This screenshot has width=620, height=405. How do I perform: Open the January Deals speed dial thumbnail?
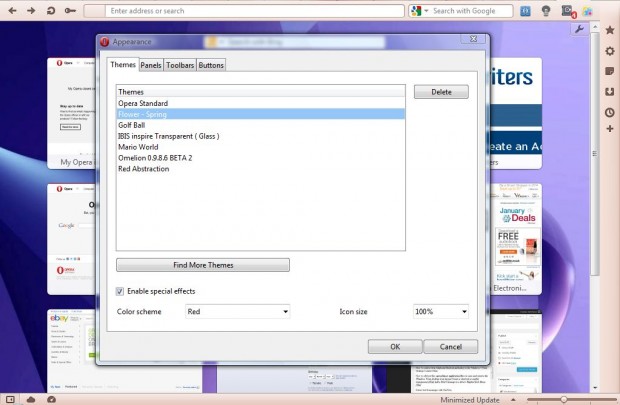pyautogui.click(x=516, y=239)
